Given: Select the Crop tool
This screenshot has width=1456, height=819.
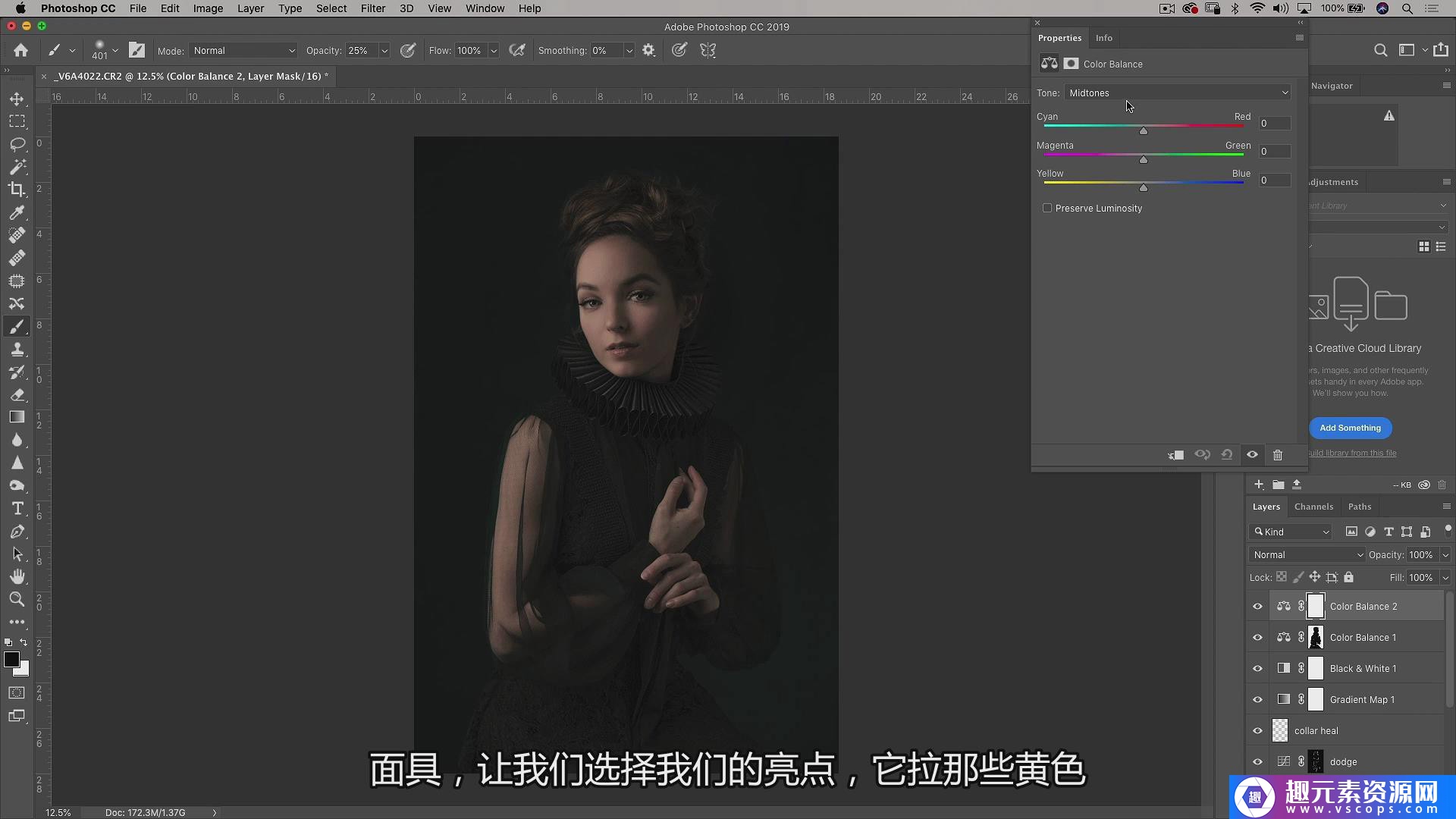Looking at the screenshot, I should click(17, 190).
